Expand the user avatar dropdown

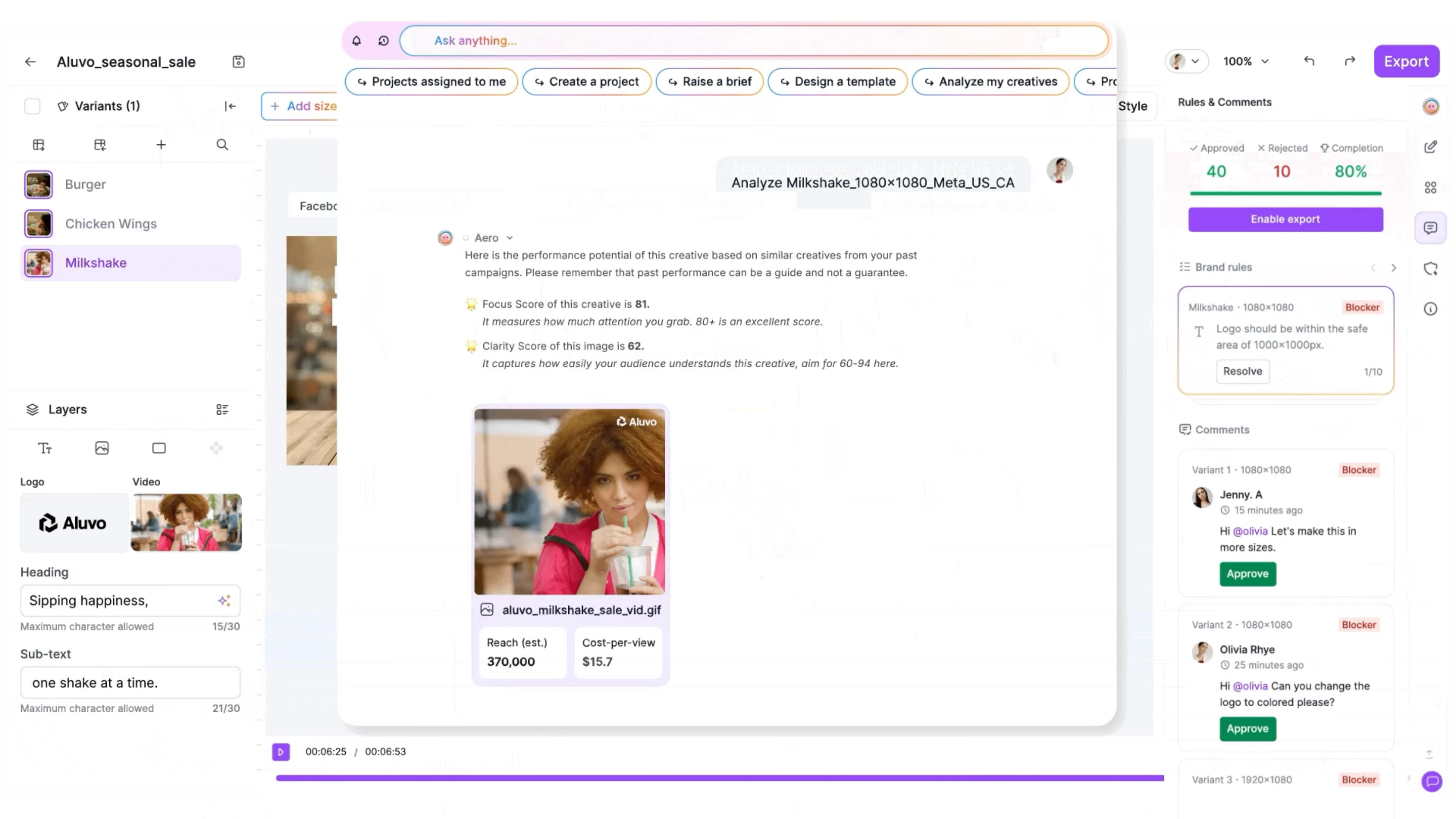[x=1186, y=61]
